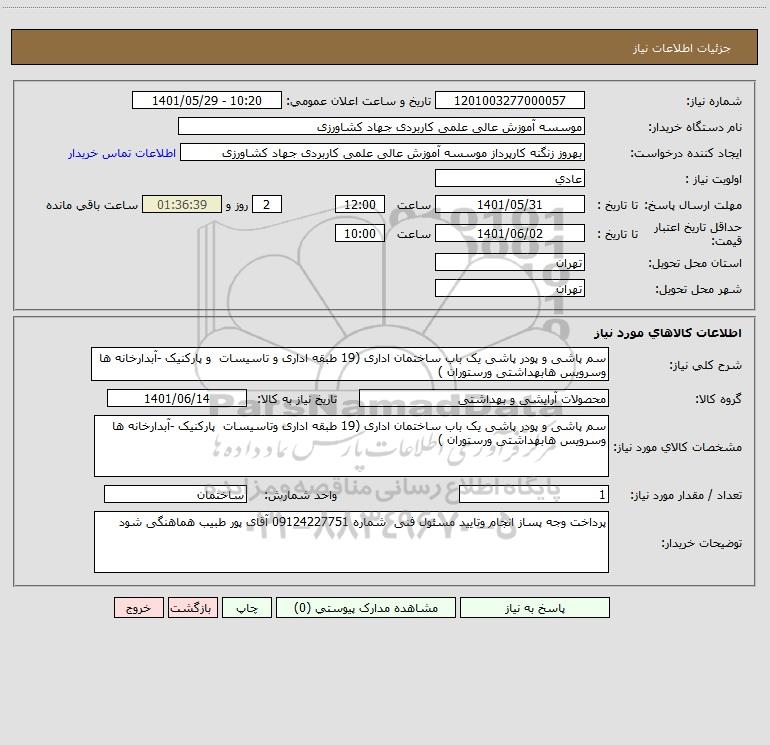This screenshot has height=745, width=770.
Task: Click the مشخصات کالای مورد نیاز text area
Action: [351, 446]
